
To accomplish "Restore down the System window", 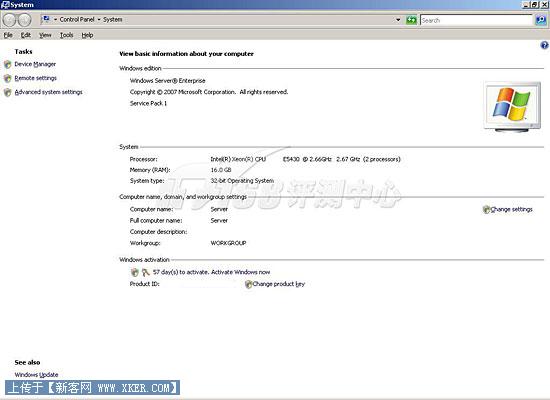I will point(535,5).
